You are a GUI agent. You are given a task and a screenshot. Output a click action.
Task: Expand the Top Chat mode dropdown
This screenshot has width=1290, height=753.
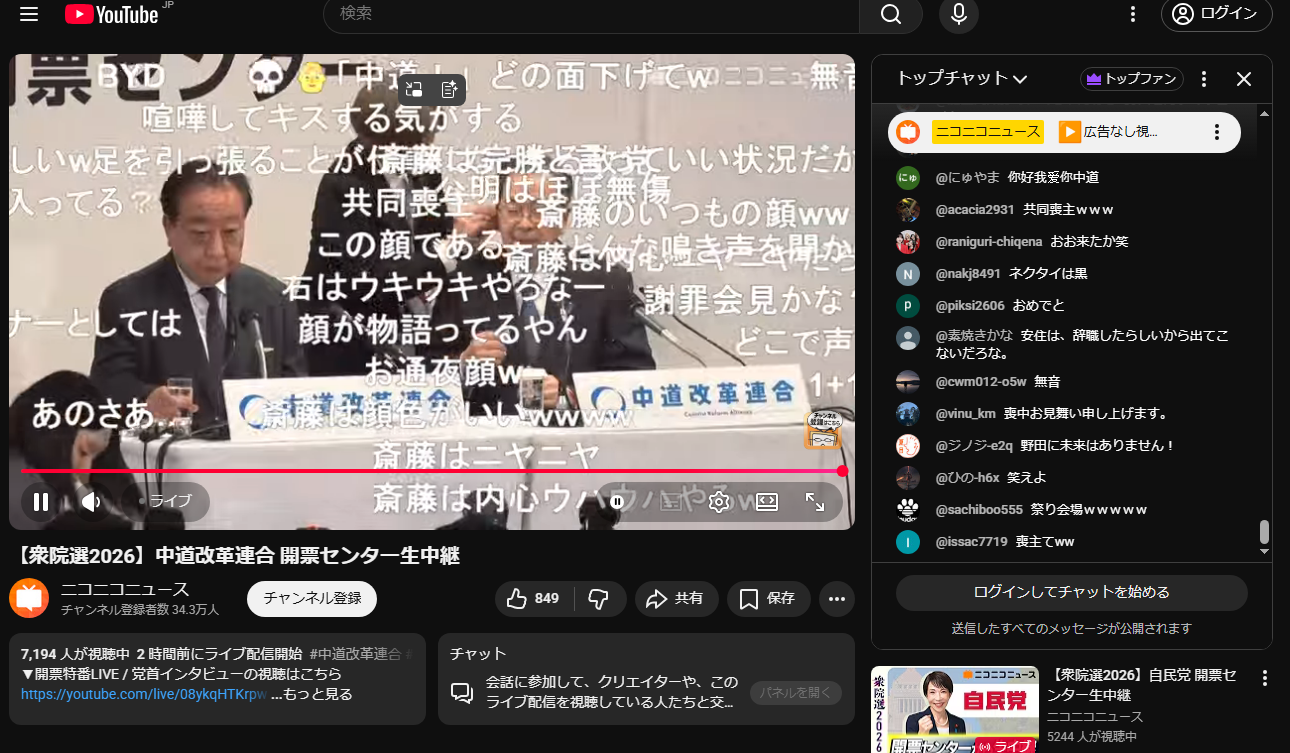(x=1020, y=80)
